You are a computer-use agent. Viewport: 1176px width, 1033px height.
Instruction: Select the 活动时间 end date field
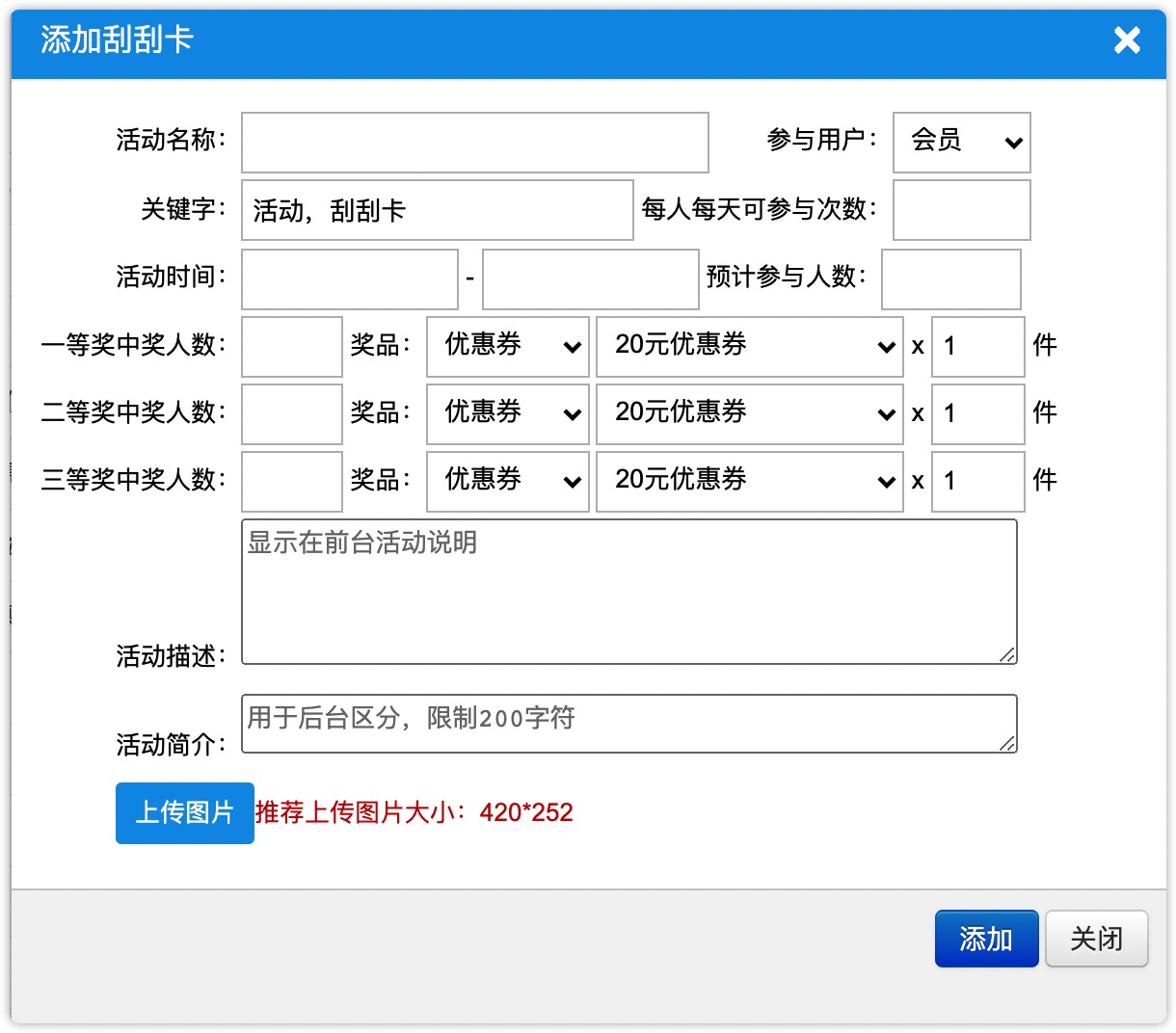pos(590,279)
